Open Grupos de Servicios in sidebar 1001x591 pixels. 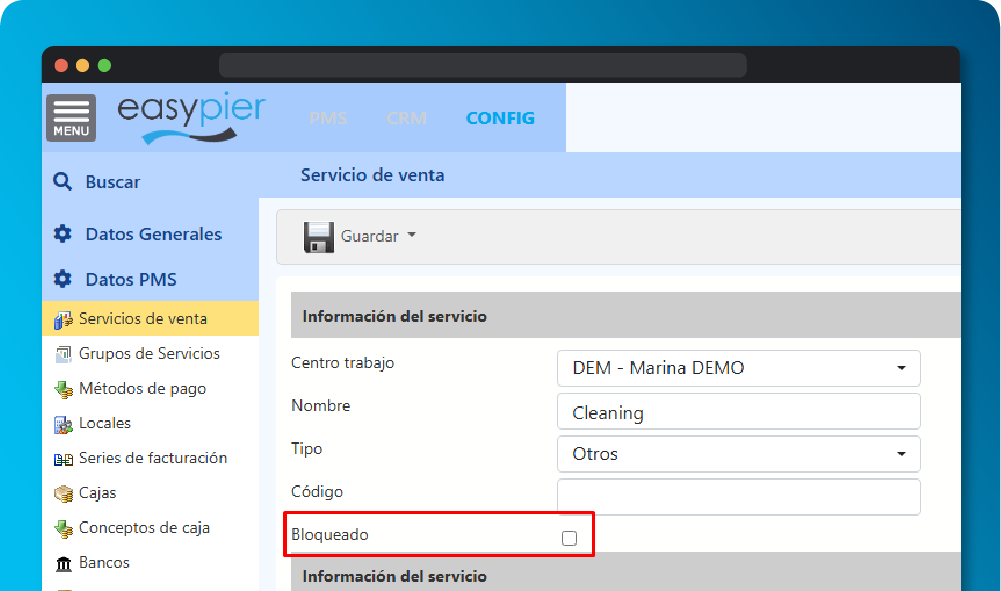point(149,354)
